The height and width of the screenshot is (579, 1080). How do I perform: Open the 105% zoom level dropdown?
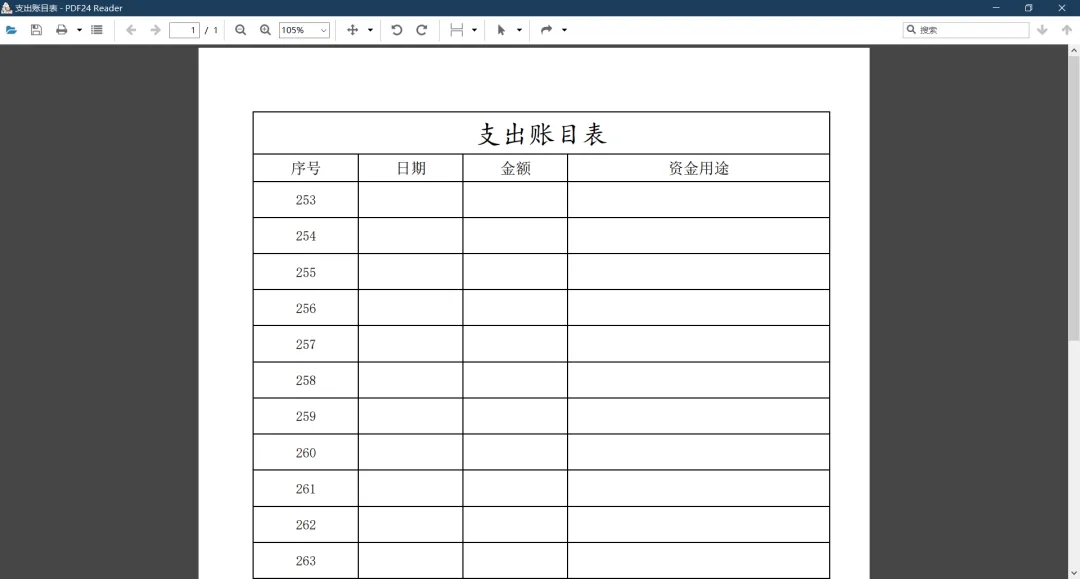tap(304, 30)
